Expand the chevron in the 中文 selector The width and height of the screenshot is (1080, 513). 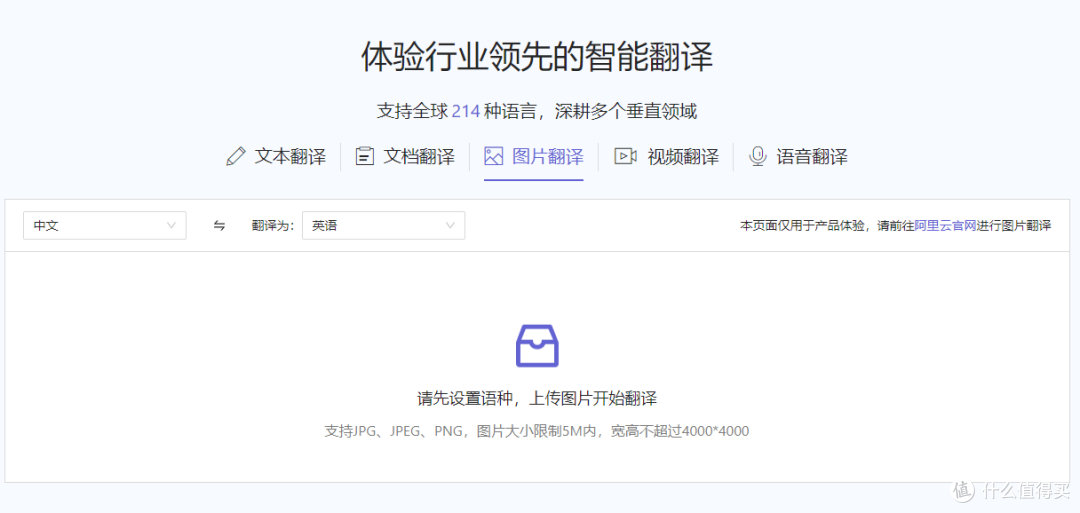(172, 225)
